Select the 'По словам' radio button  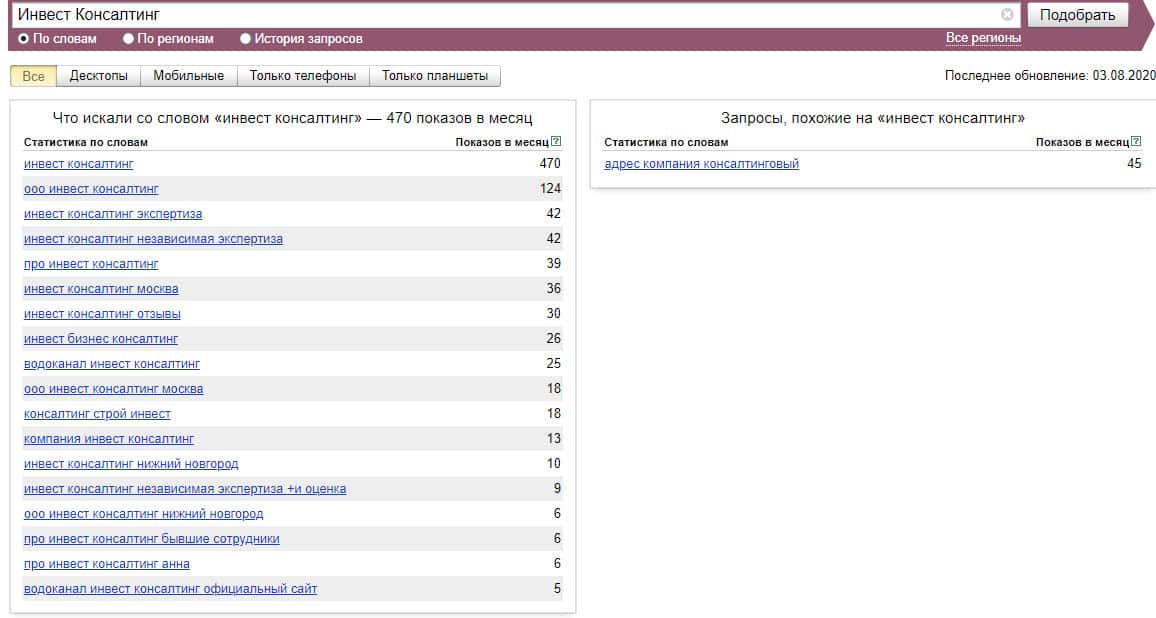coord(24,39)
